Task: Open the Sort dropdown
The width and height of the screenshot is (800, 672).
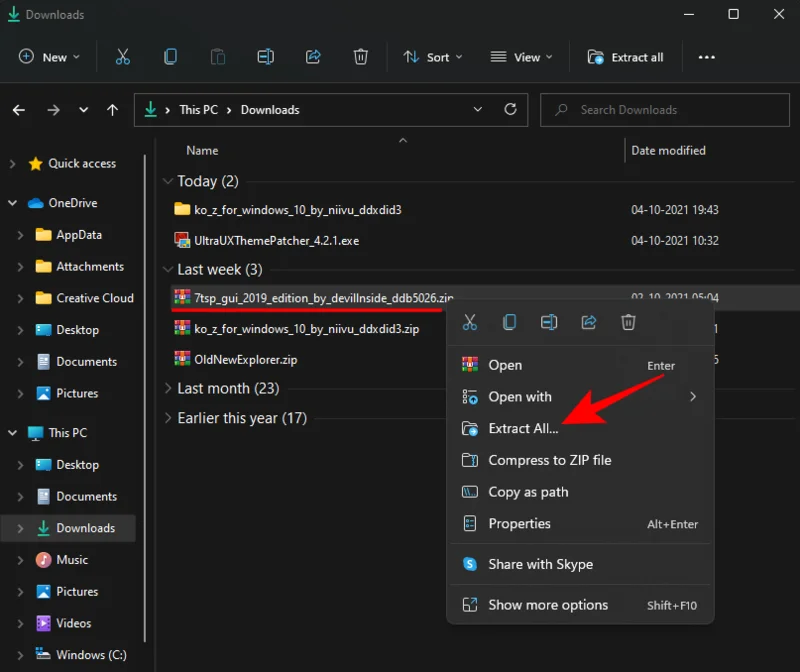Action: tap(433, 57)
